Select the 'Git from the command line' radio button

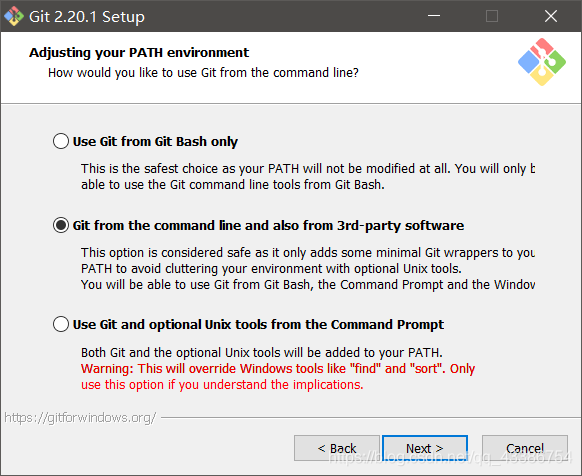(x=61, y=225)
